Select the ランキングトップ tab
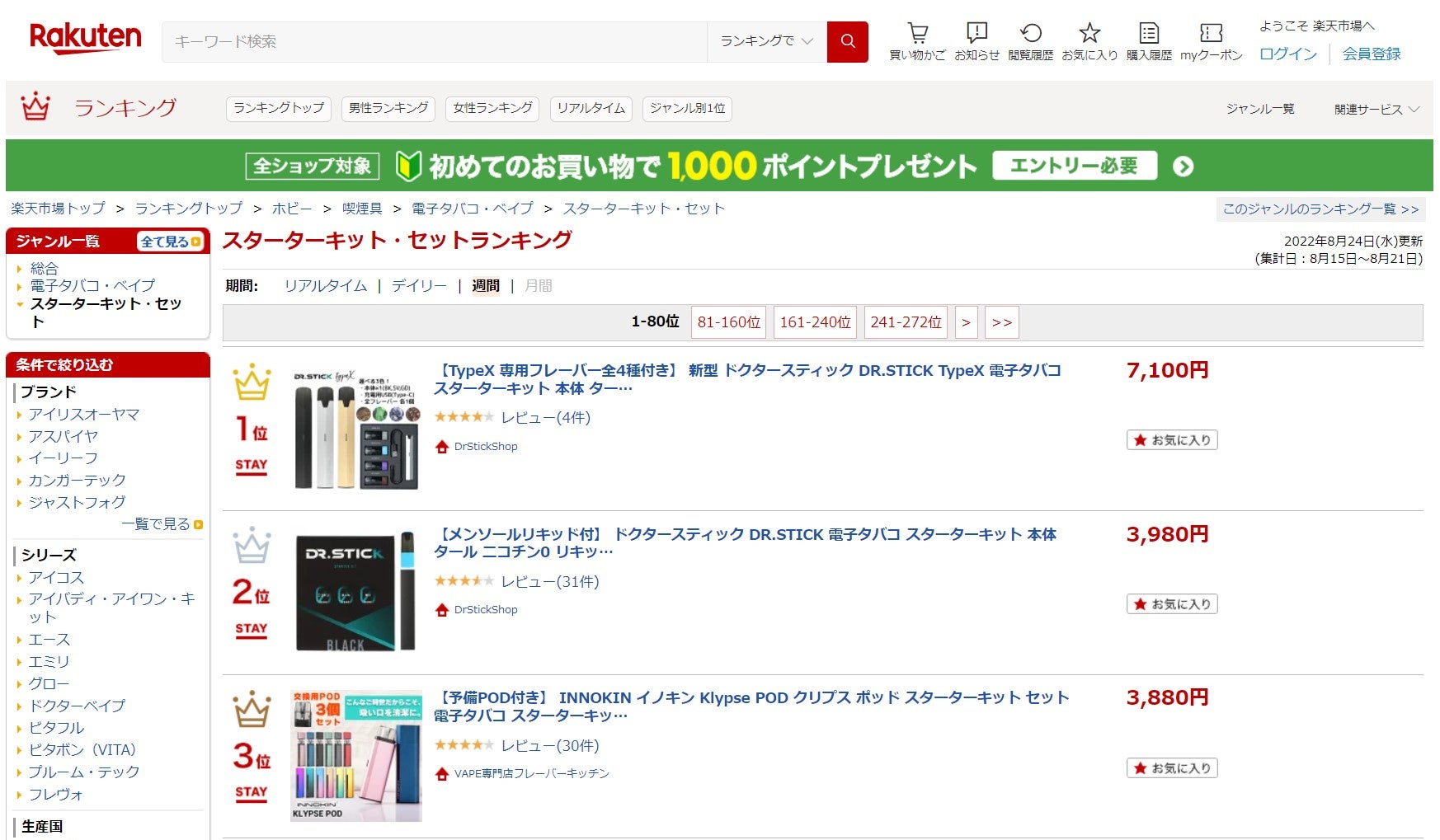 tap(279, 108)
